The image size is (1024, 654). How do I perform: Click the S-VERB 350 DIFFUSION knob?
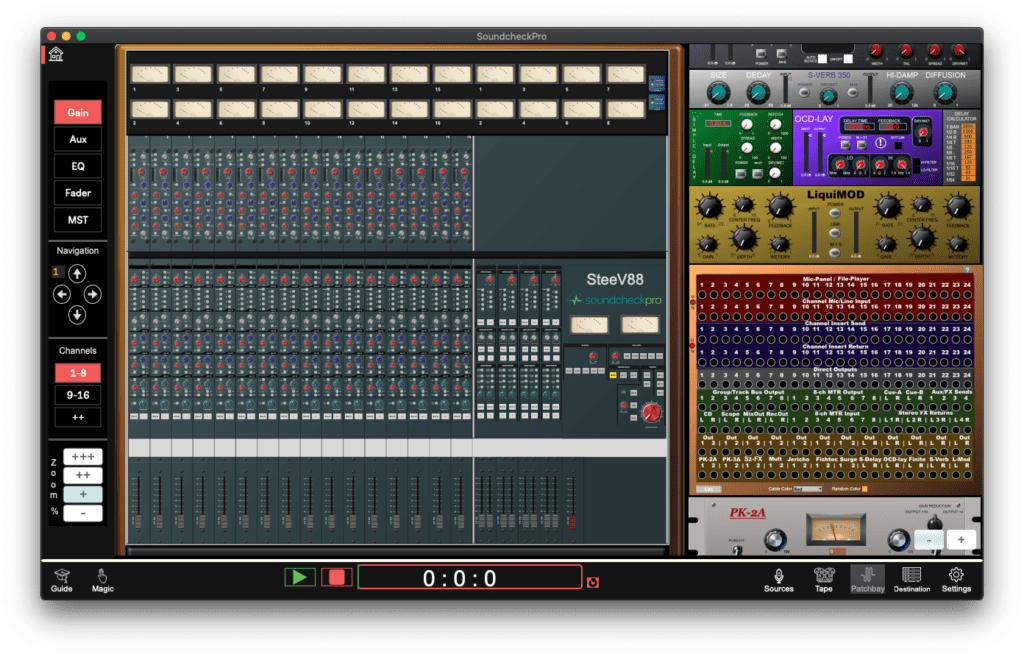(945, 93)
